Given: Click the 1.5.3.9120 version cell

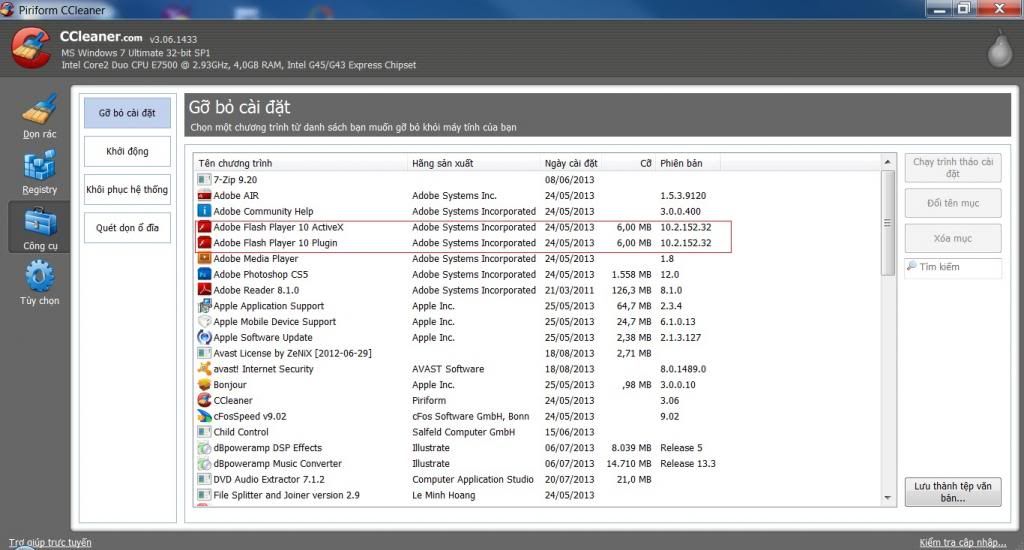Looking at the screenshot, I should (x=683, y=195).
